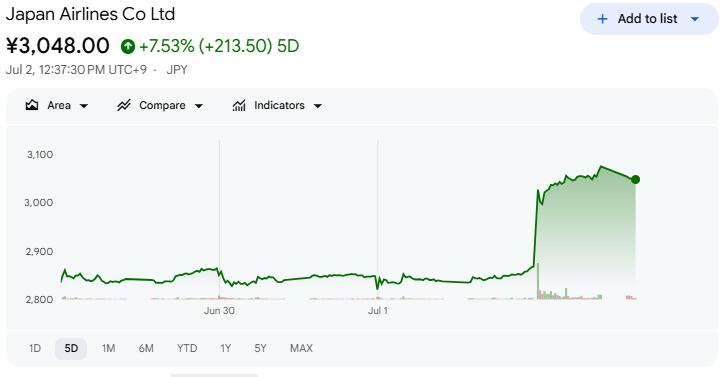
Task: Switch to the 1Y time range
Action: point(226,348)
